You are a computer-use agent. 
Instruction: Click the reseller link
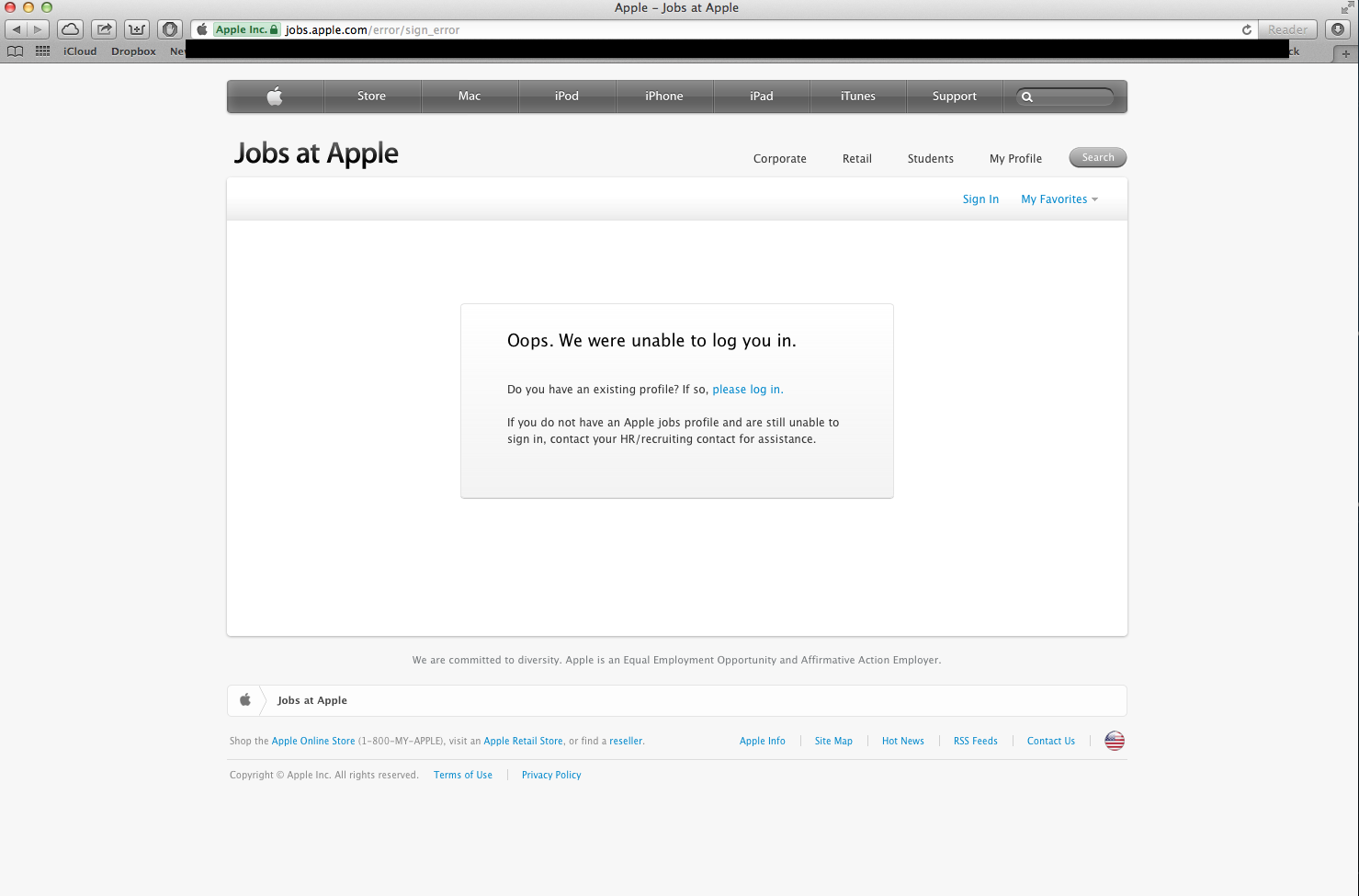pyautogui.click(x=626, y=741)
